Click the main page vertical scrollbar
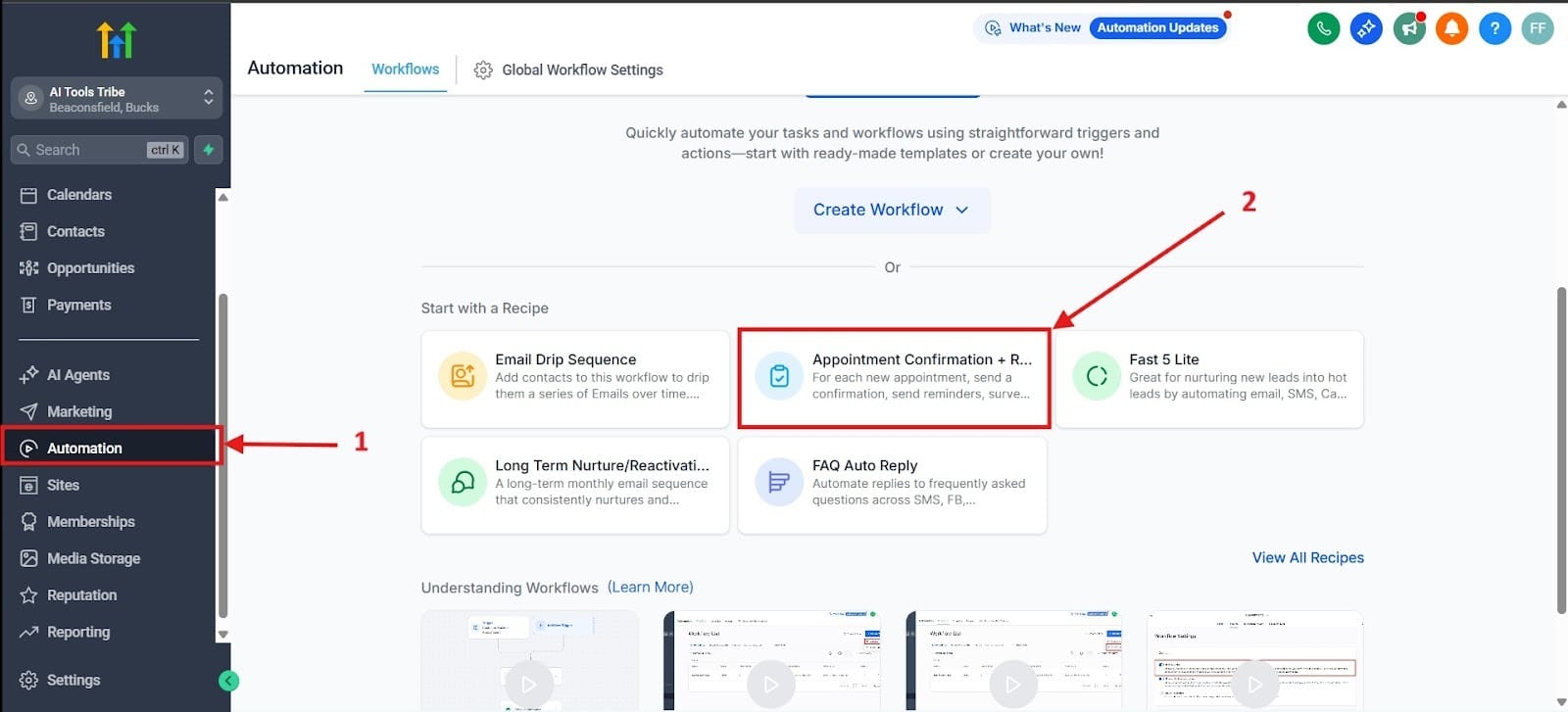Image resolution: width=1568 pixels, height=712 pixels. tap(1561, 451)
